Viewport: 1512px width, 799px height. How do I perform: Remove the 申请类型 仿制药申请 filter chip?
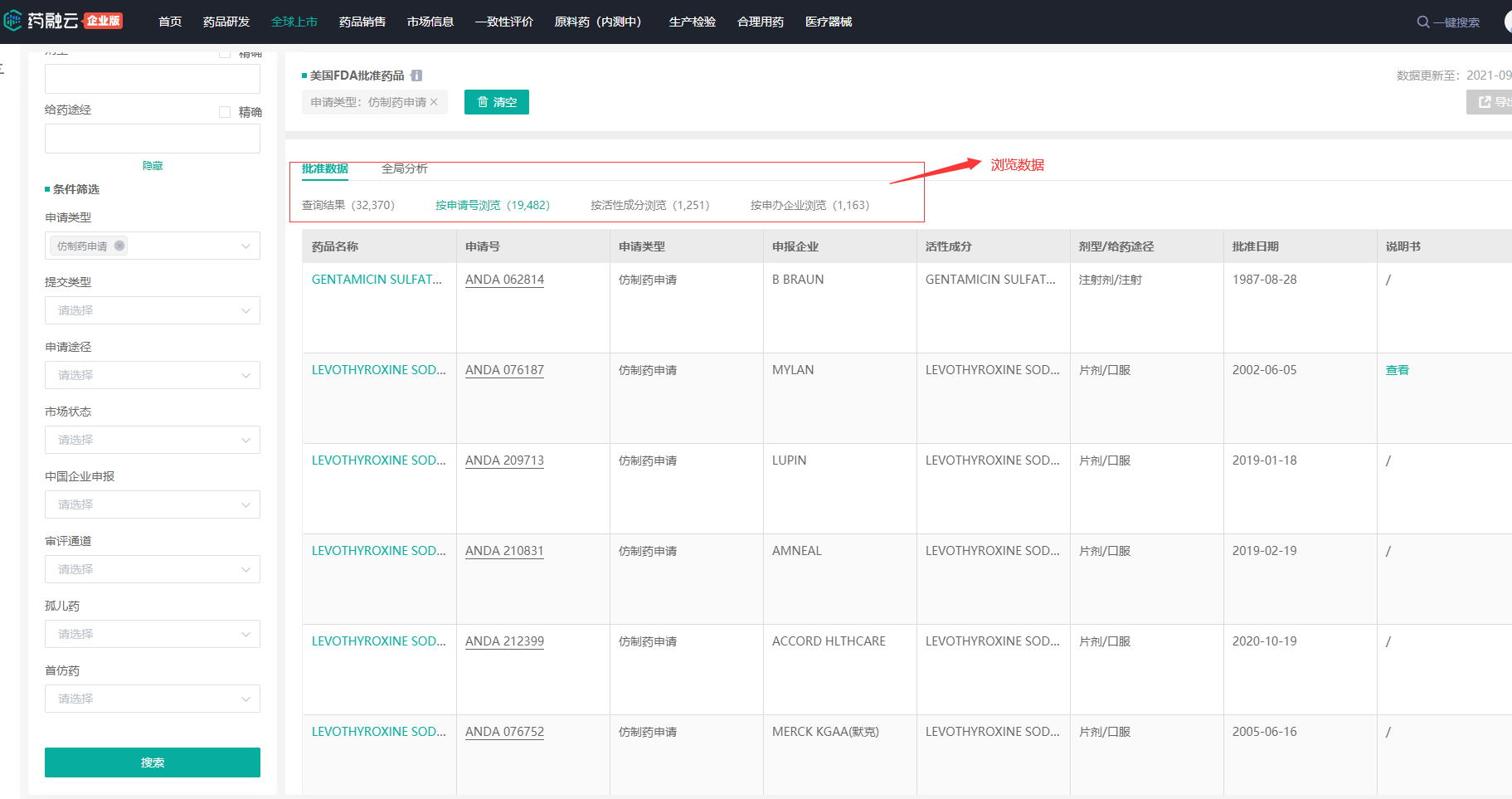(434, 102)
